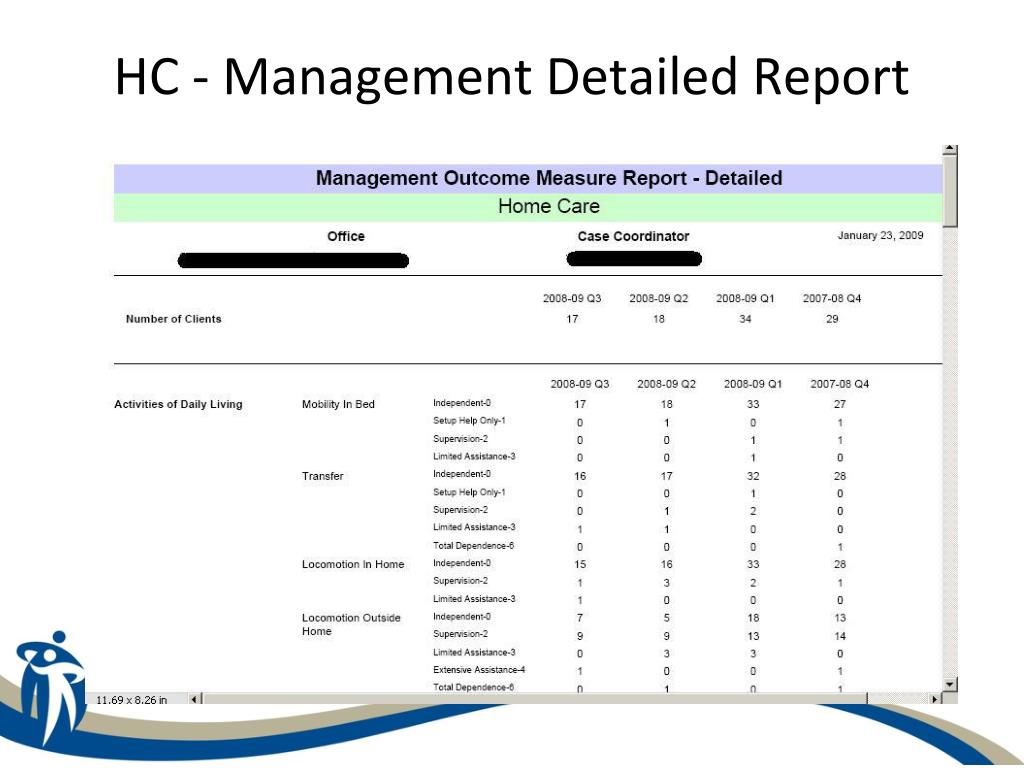This screenshot has height=768, width=1024.
Task: Click 'Setup Help Only-1' under Transfer
Action: 469,492
